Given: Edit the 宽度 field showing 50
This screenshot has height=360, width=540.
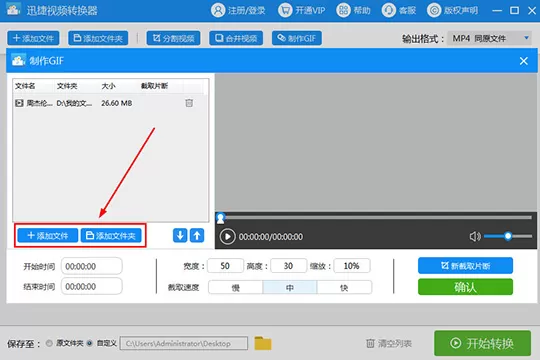Looking at the screenshot, I should pyautogui.click(x=225, y=266).
